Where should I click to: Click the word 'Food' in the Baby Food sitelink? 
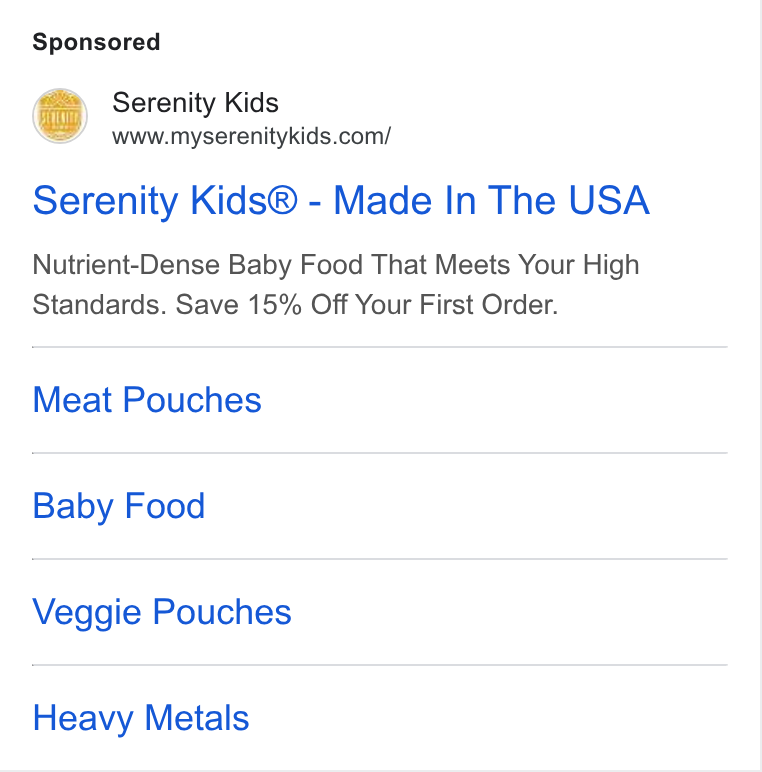[165, 506]
